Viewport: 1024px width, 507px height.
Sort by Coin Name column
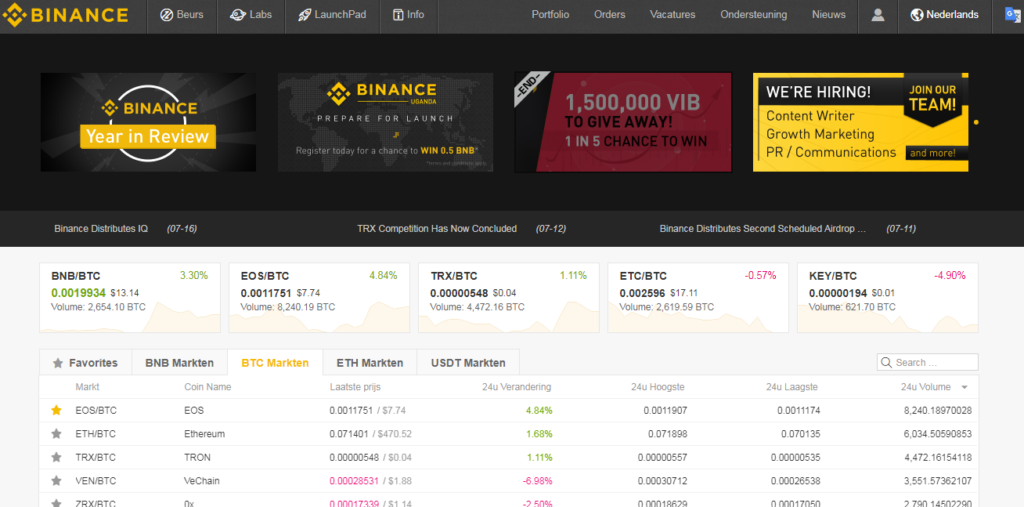[x=208, y=387]
